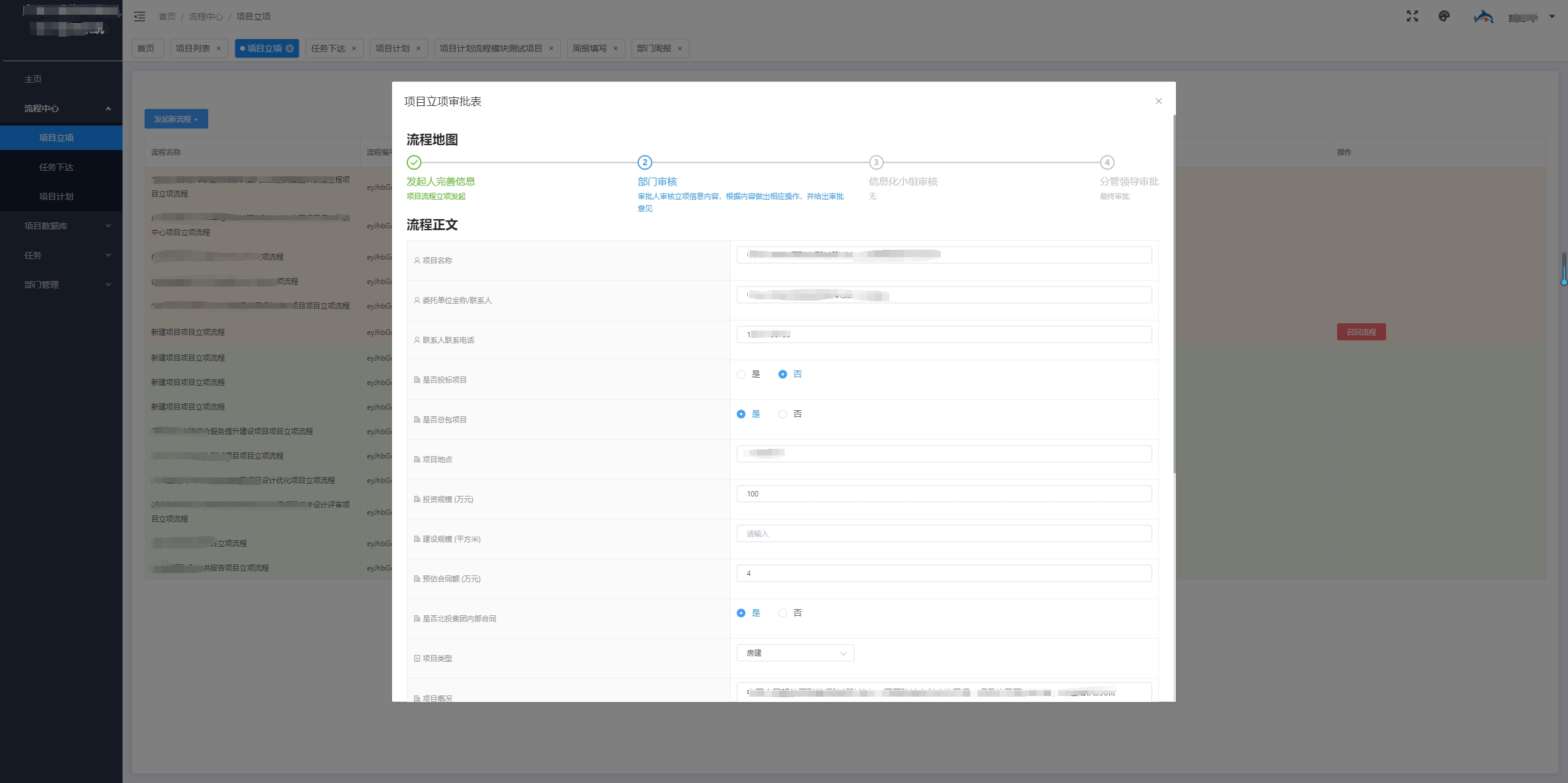1568x783 pixels.
Task: Close the 周报填写 tab
Action: [616, 48]
